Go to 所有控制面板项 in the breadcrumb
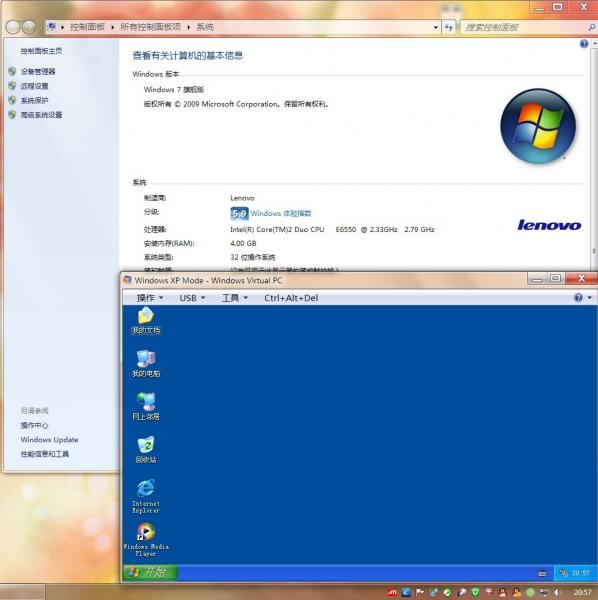The width and height of the screenshot is (598, 600). [150, 27]
